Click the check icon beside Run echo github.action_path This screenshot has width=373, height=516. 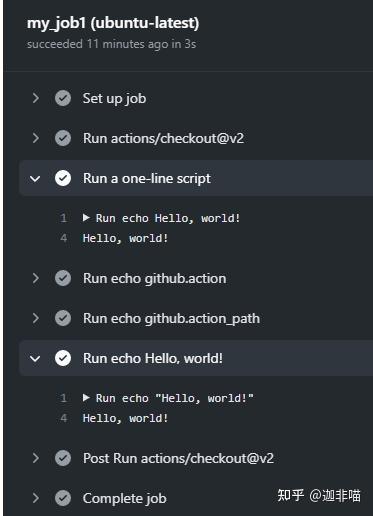coord(63,318)
